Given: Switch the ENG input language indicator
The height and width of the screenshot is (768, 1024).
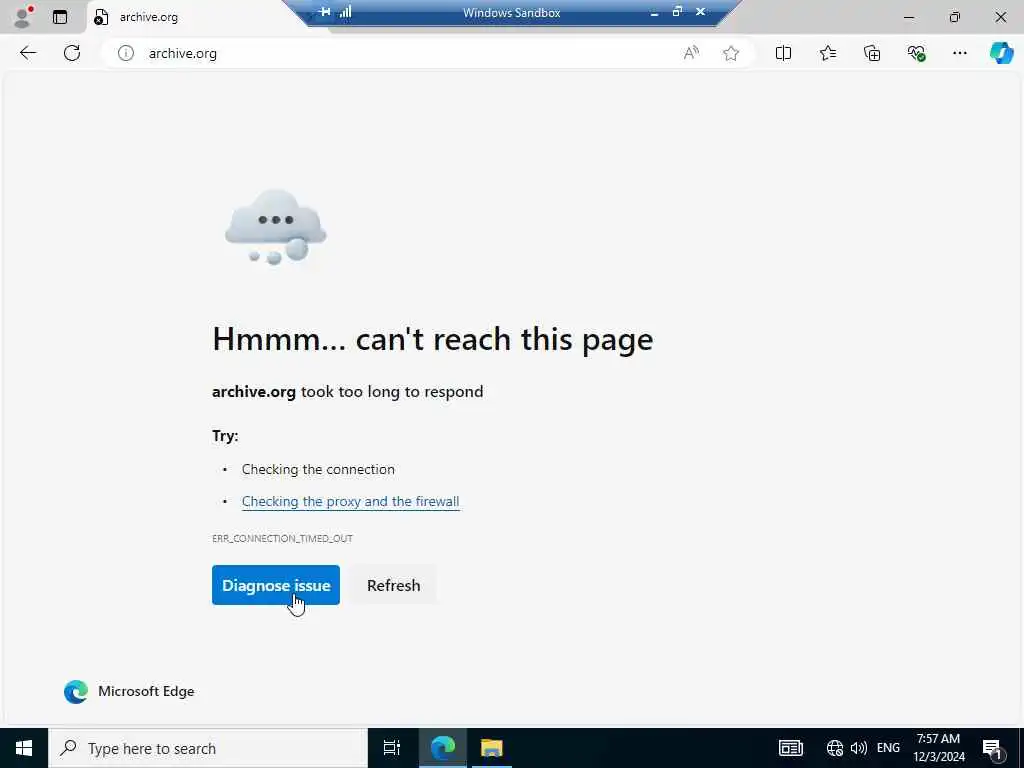Looking at the screenshot, I should click(x=888, y=748).
